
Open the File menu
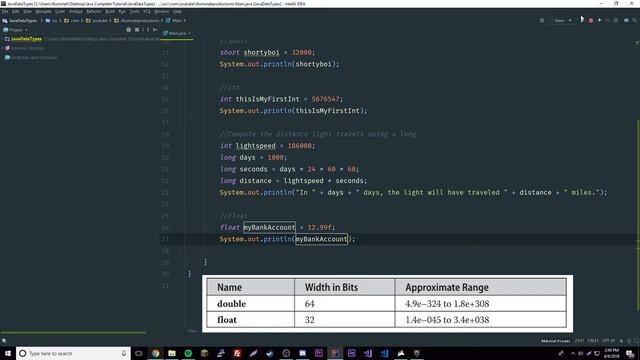pyautogui.click(x=5, y=11)
